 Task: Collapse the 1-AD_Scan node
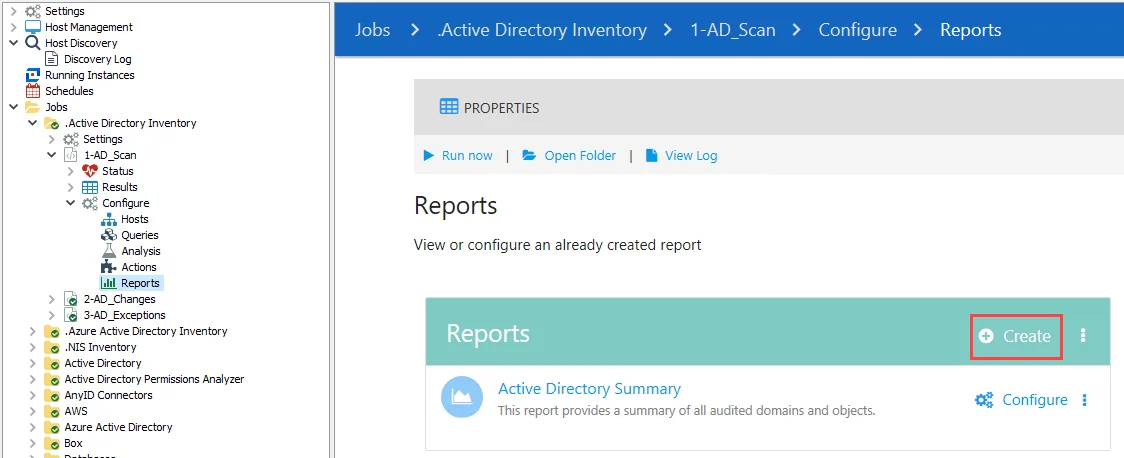click(52, 155)
